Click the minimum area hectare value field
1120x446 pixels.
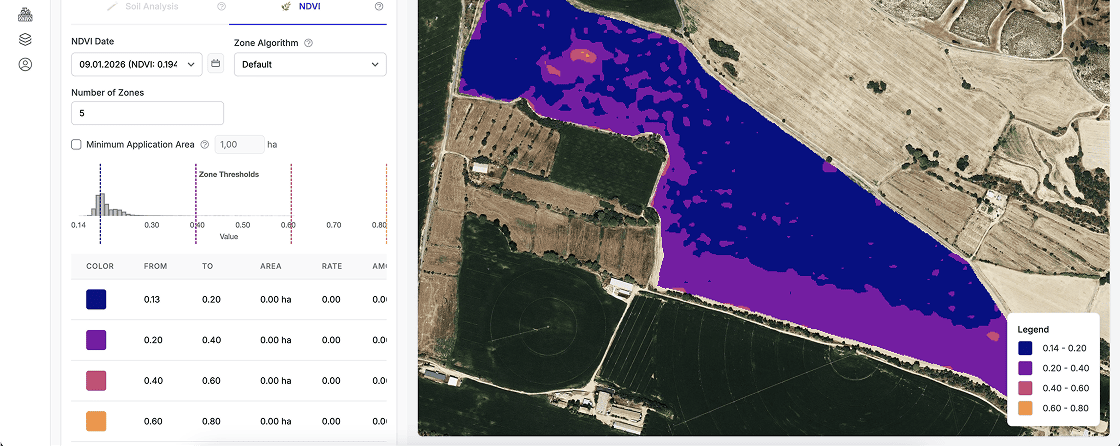[x=238, y=145]
